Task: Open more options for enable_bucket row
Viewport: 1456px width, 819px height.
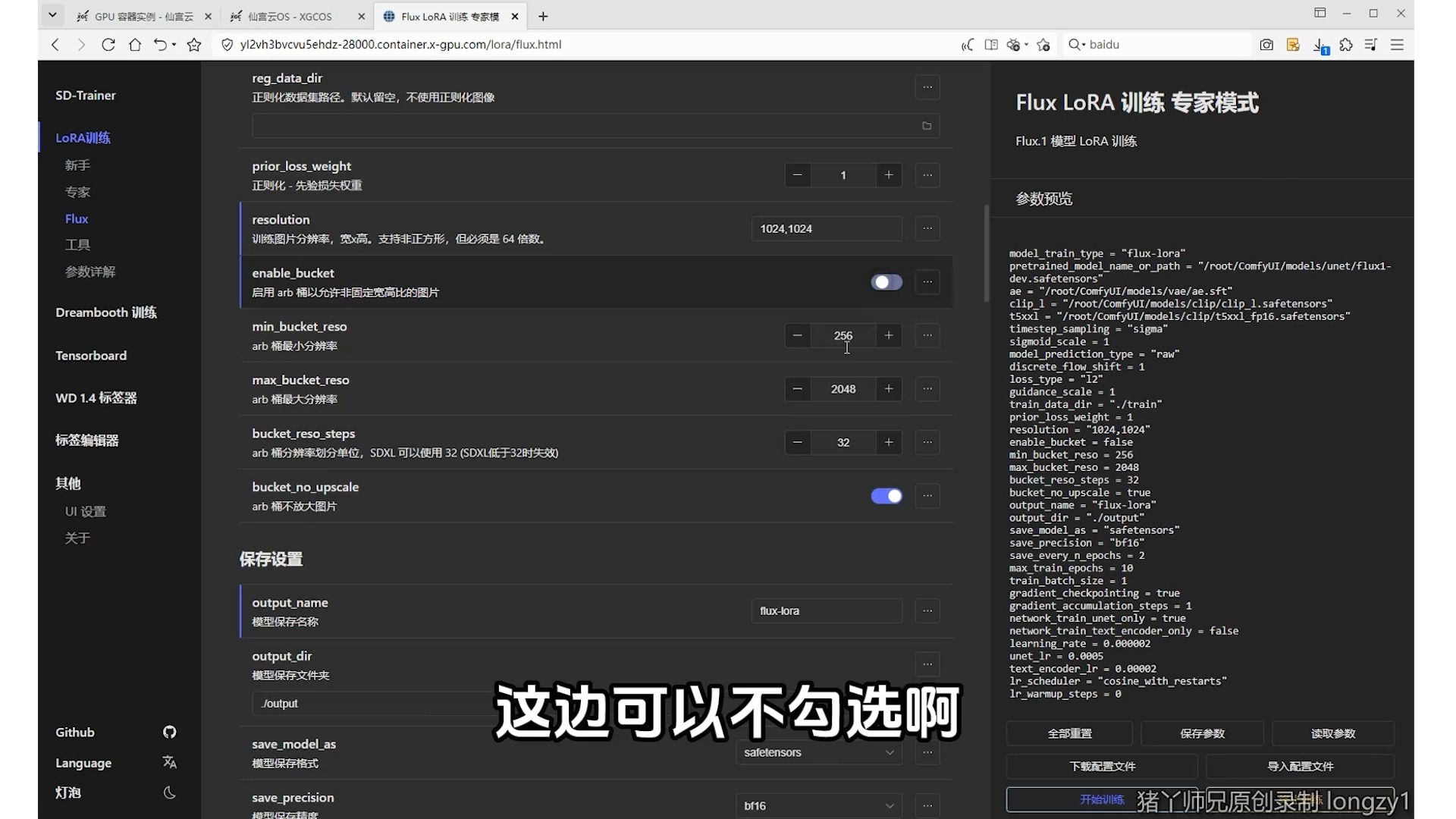Action: click(x=927, y=282)
